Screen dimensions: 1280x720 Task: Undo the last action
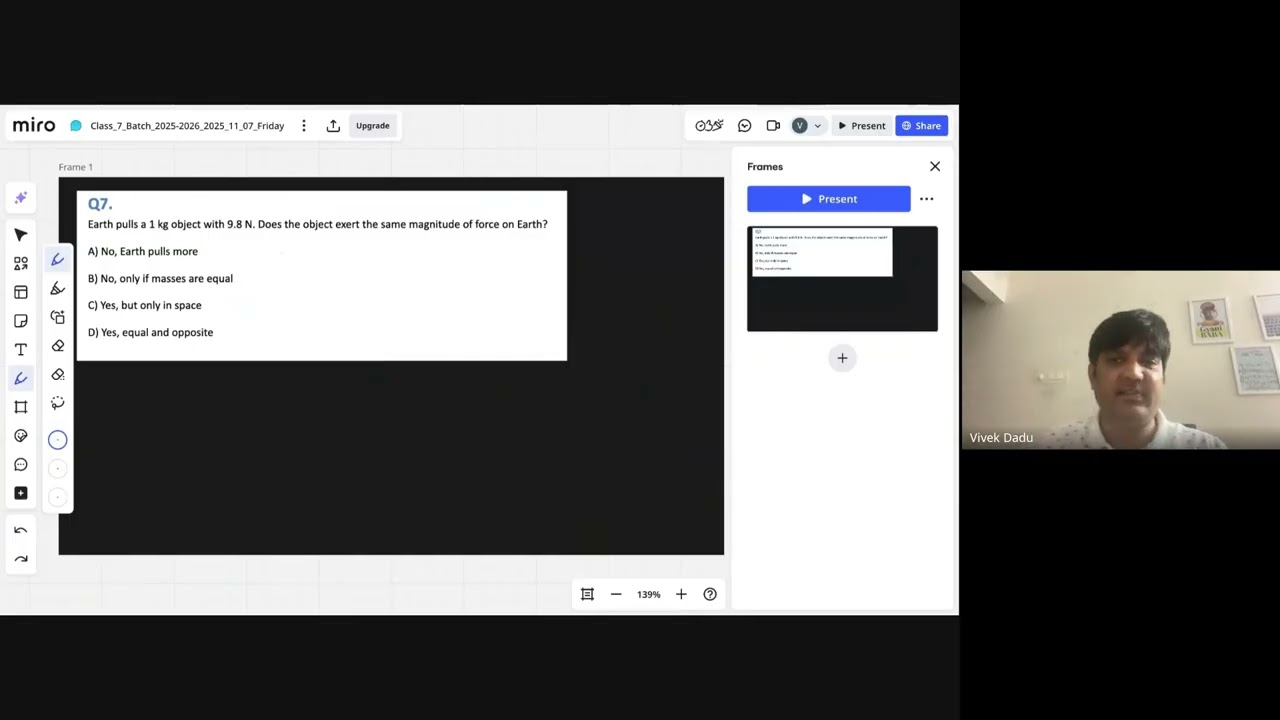[x=21, y=531]
